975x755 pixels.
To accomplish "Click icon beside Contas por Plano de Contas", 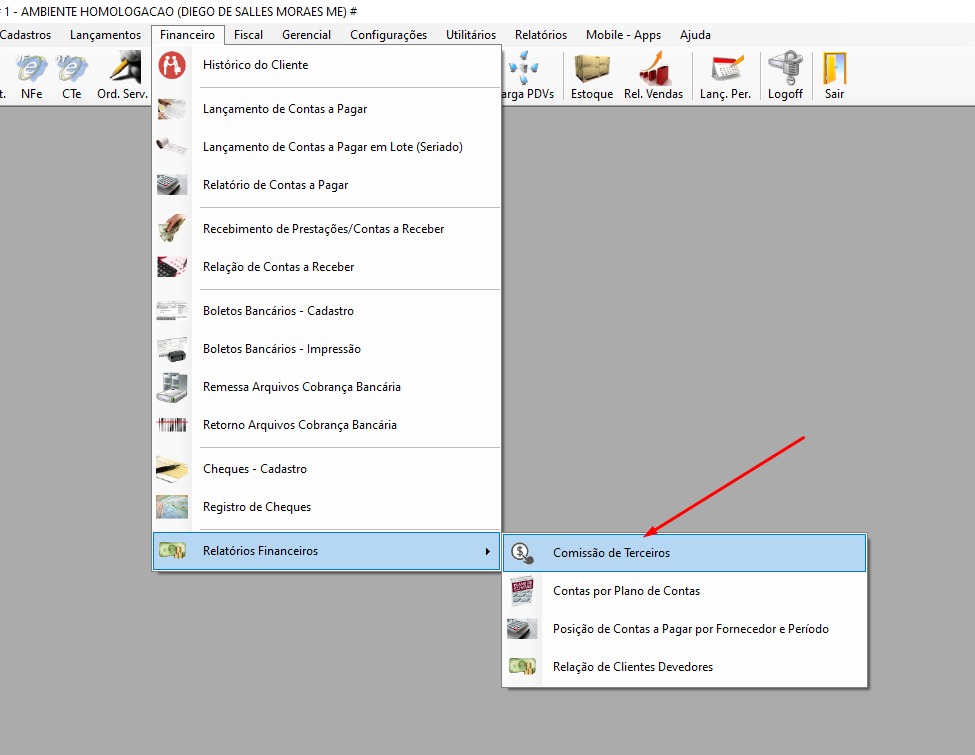I will [x=522, y=591].
